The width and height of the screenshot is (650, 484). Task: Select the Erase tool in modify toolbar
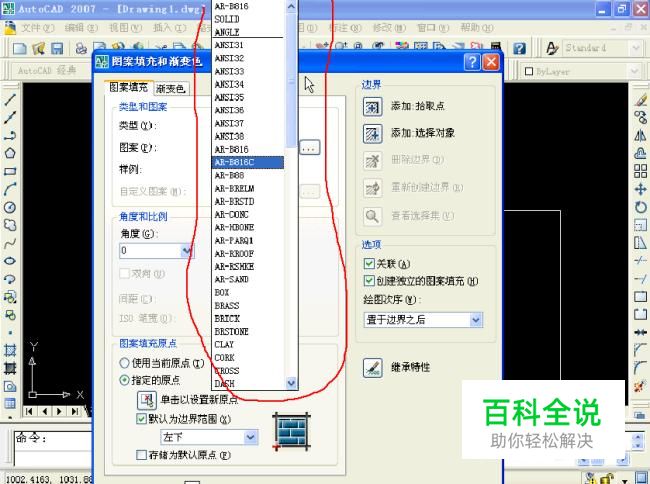tap(640, 100)
